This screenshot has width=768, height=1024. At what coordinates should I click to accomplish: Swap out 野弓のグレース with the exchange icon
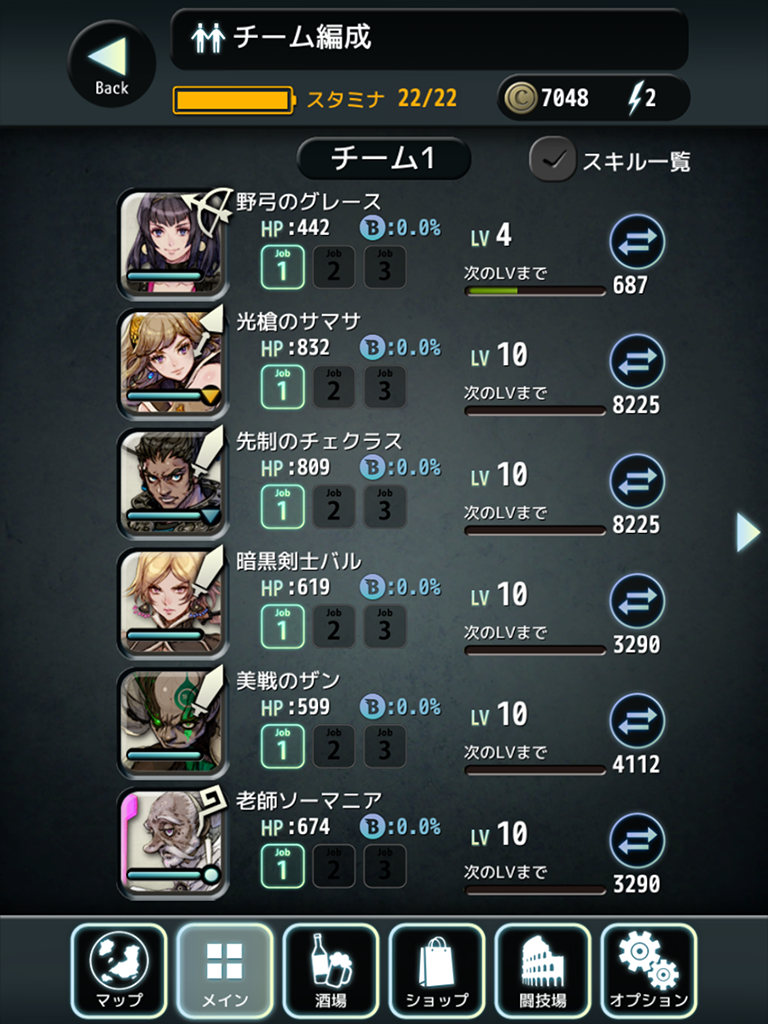click(x=637, y=241)
